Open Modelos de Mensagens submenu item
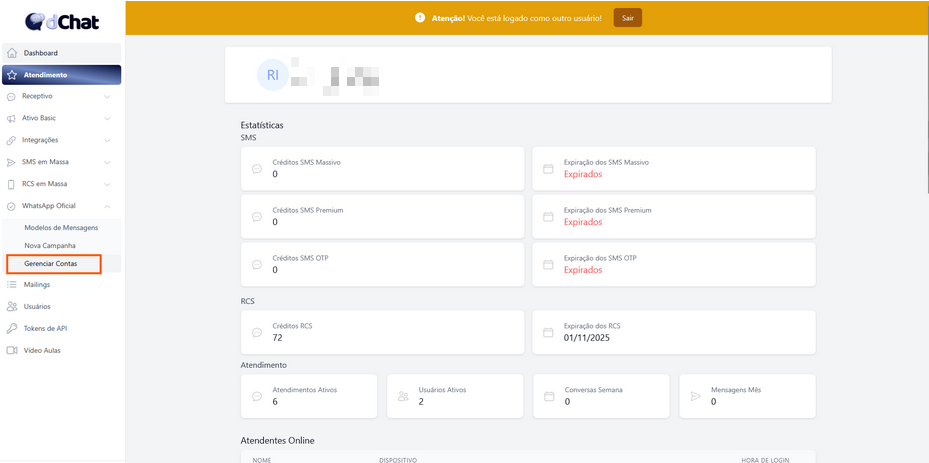 click(x=61, y=228)
